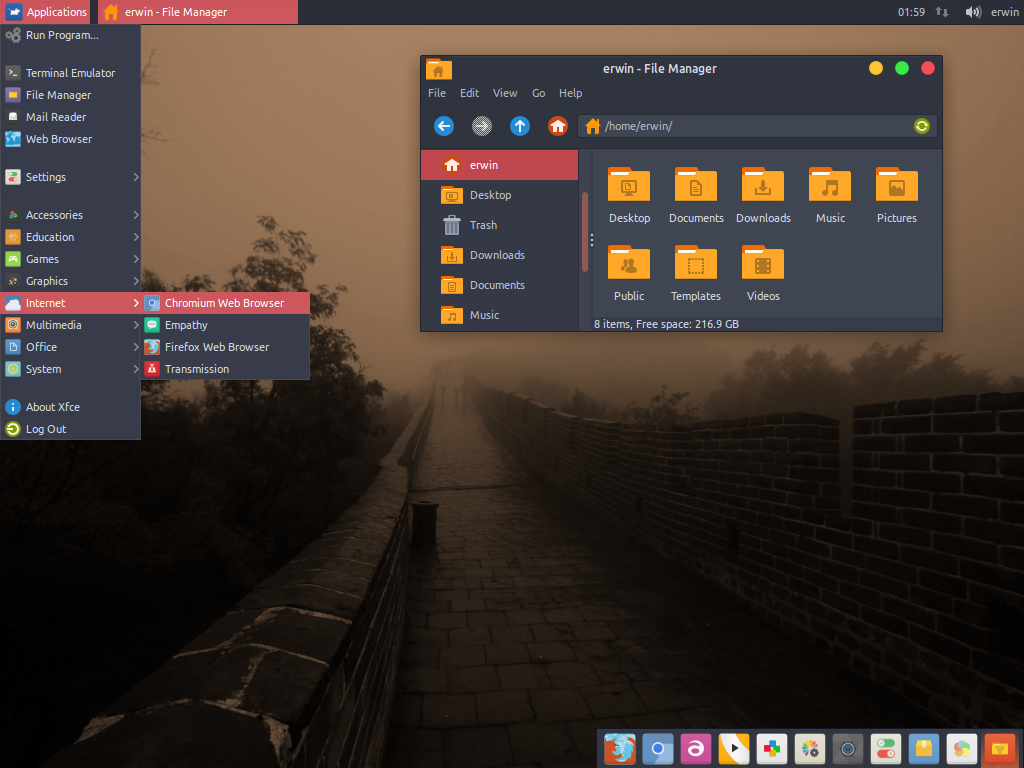The width and height of the screenshot is (1024, 768).
Task: Click the home folder toolbar icon
Action: pyautogui.click(x=558, y=126)
